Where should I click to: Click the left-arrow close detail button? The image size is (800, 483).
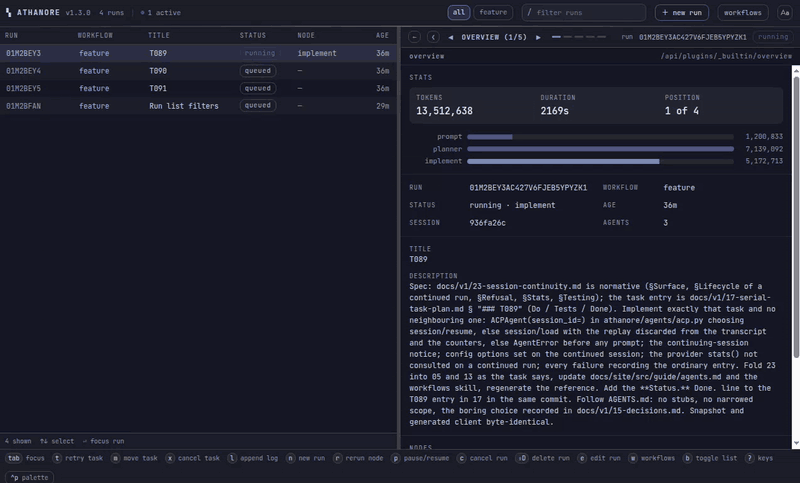(x=414, y=37)
